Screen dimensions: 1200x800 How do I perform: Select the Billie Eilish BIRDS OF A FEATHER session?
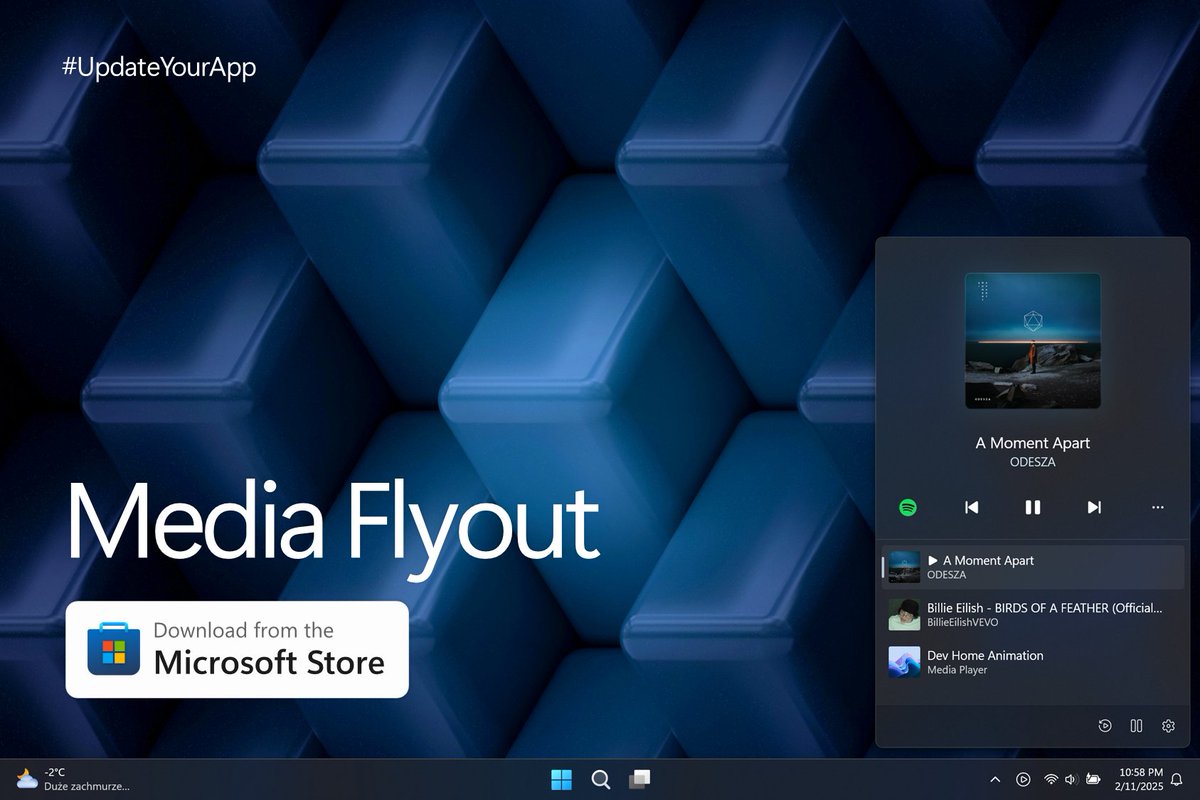coord(1033,614)
